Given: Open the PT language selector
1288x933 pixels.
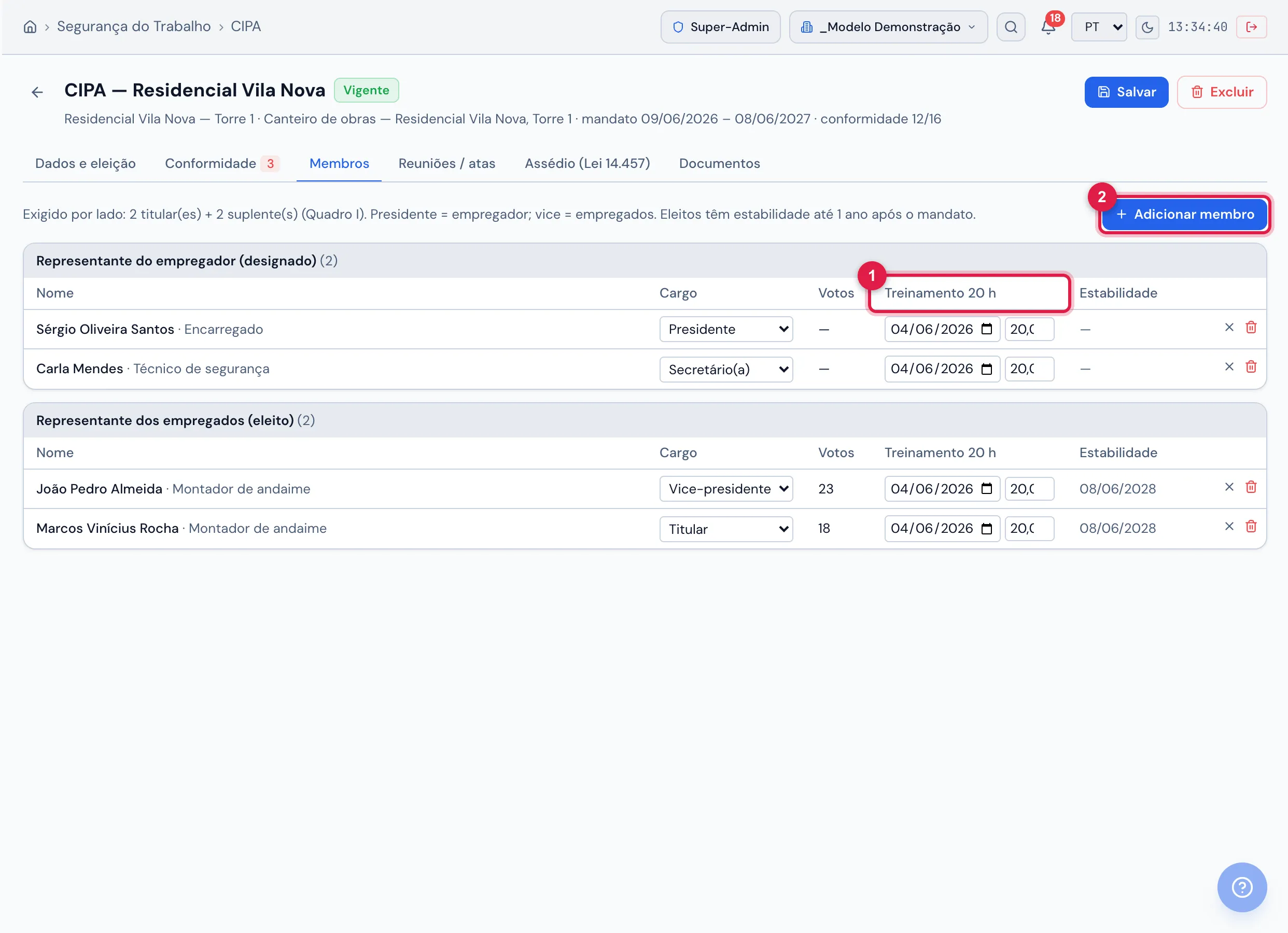Looking at the screenshot, I should tap(1099, 26).
